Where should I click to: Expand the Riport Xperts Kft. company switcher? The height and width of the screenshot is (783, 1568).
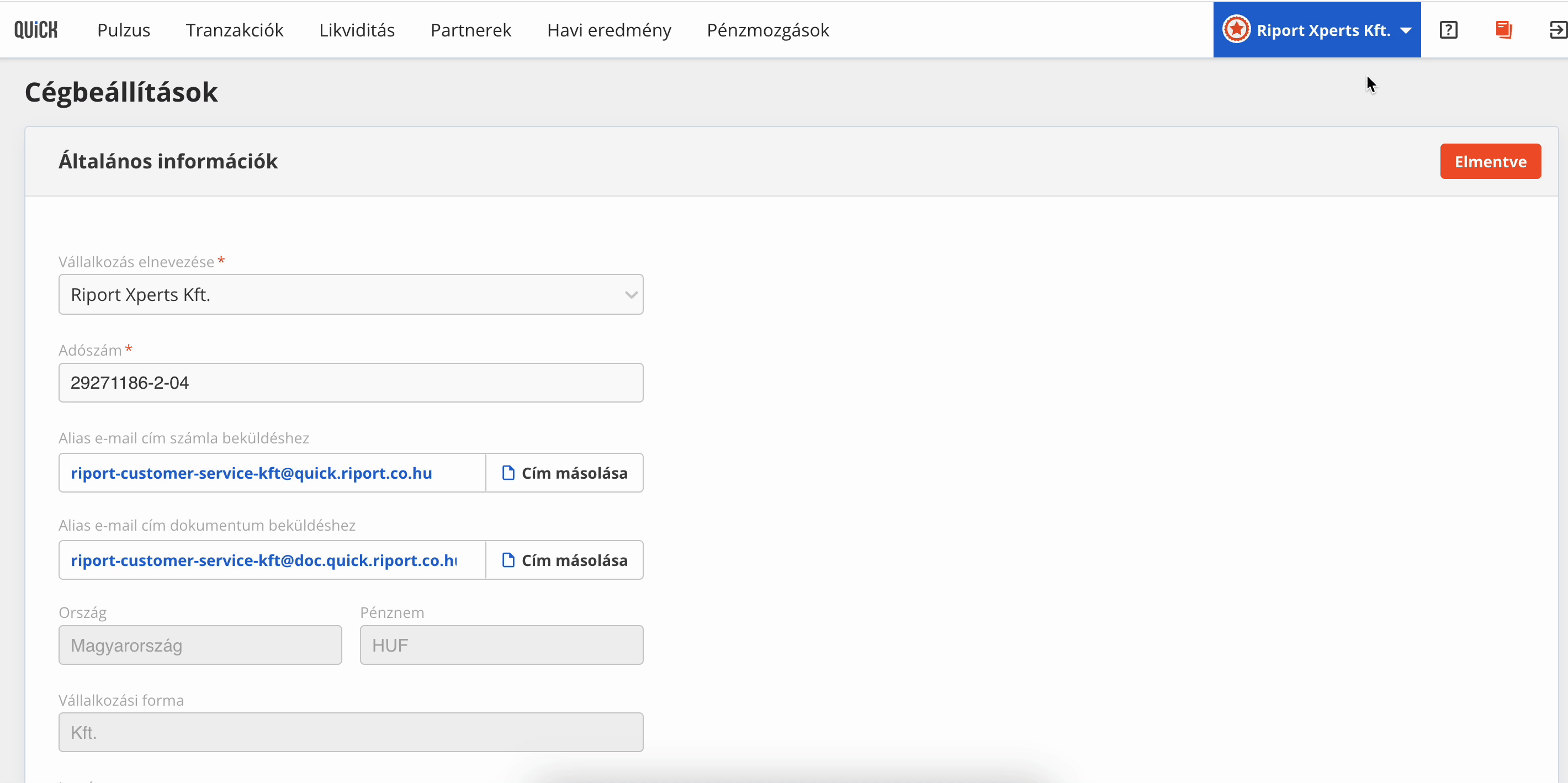pyautogui.click(x=1317, y=30)
